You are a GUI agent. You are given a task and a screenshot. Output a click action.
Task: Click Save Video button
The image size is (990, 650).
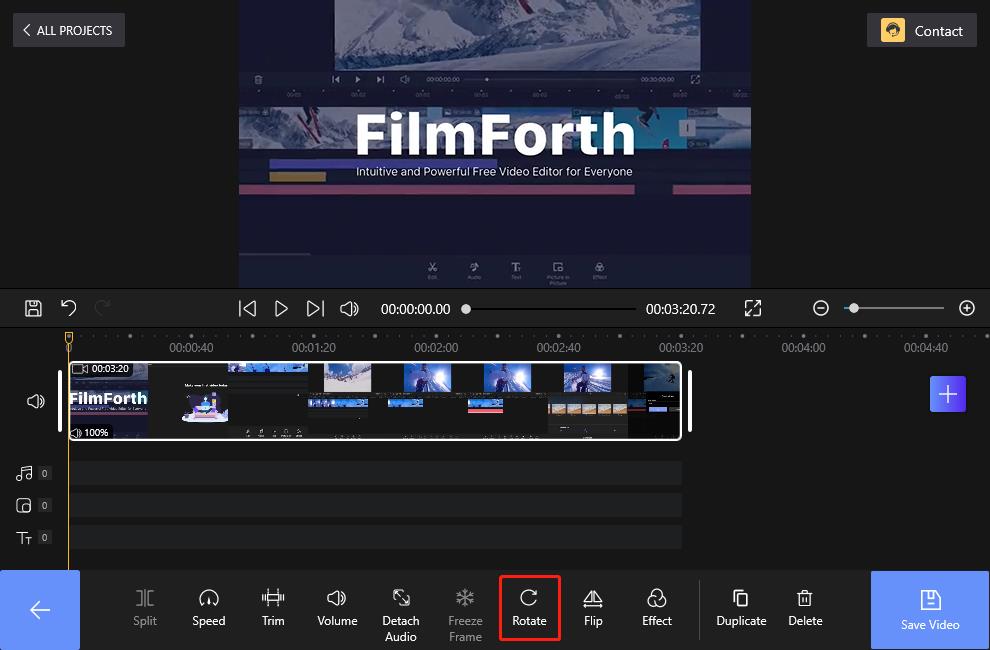[x=930, y=610]
